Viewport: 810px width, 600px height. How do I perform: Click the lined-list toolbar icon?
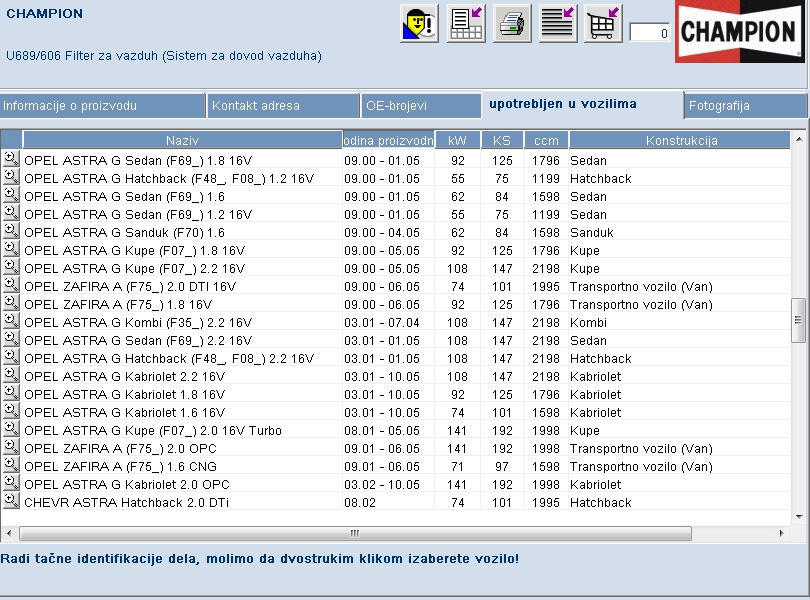coord(558,23)
